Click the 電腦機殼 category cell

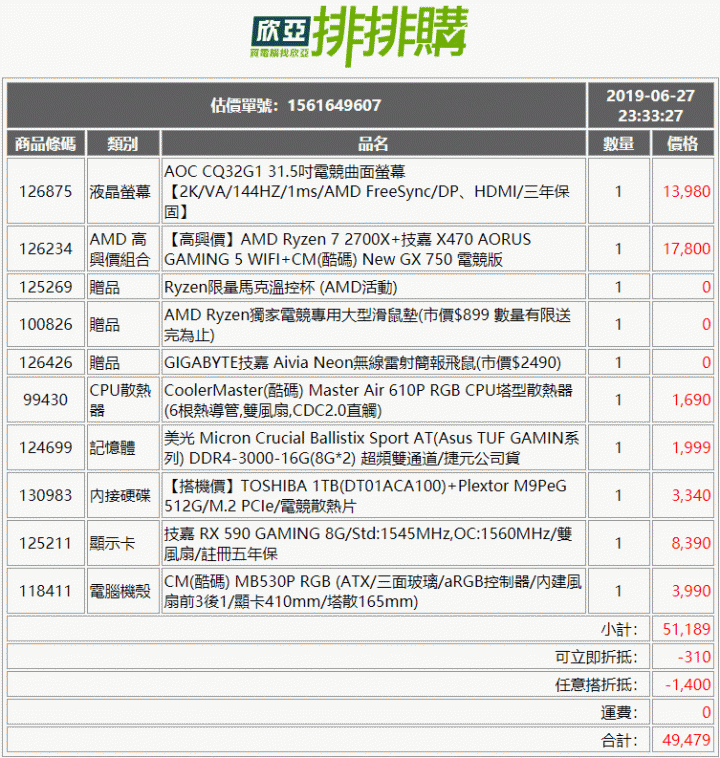tap(123, 591)
